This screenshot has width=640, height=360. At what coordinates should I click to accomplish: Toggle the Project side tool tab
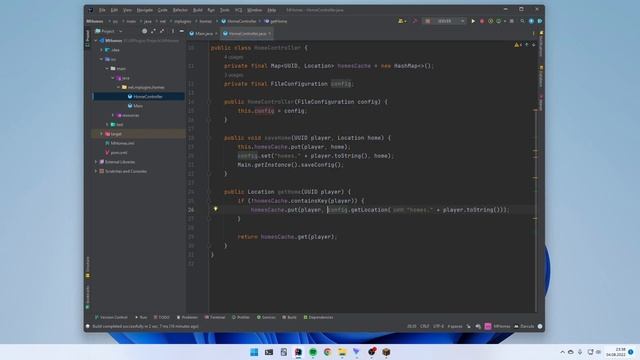(87, 37)
